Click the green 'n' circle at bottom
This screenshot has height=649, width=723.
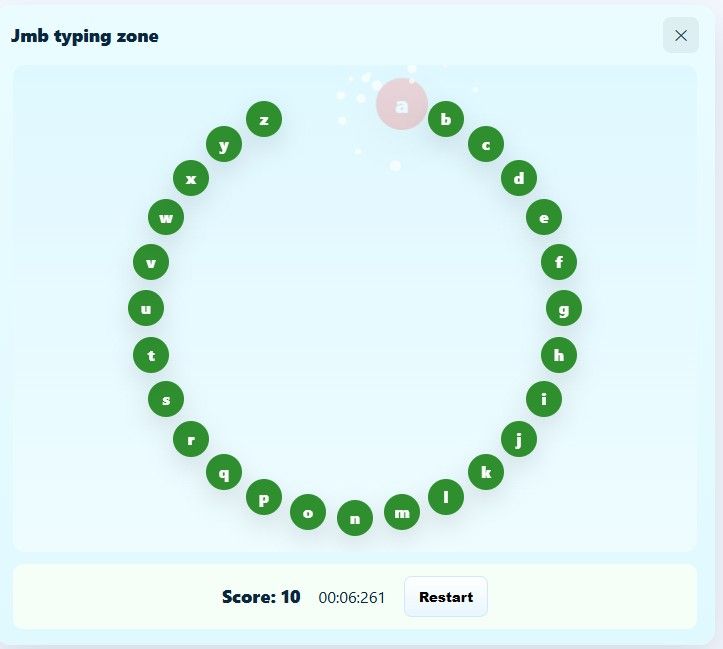[x=354, y=518]
